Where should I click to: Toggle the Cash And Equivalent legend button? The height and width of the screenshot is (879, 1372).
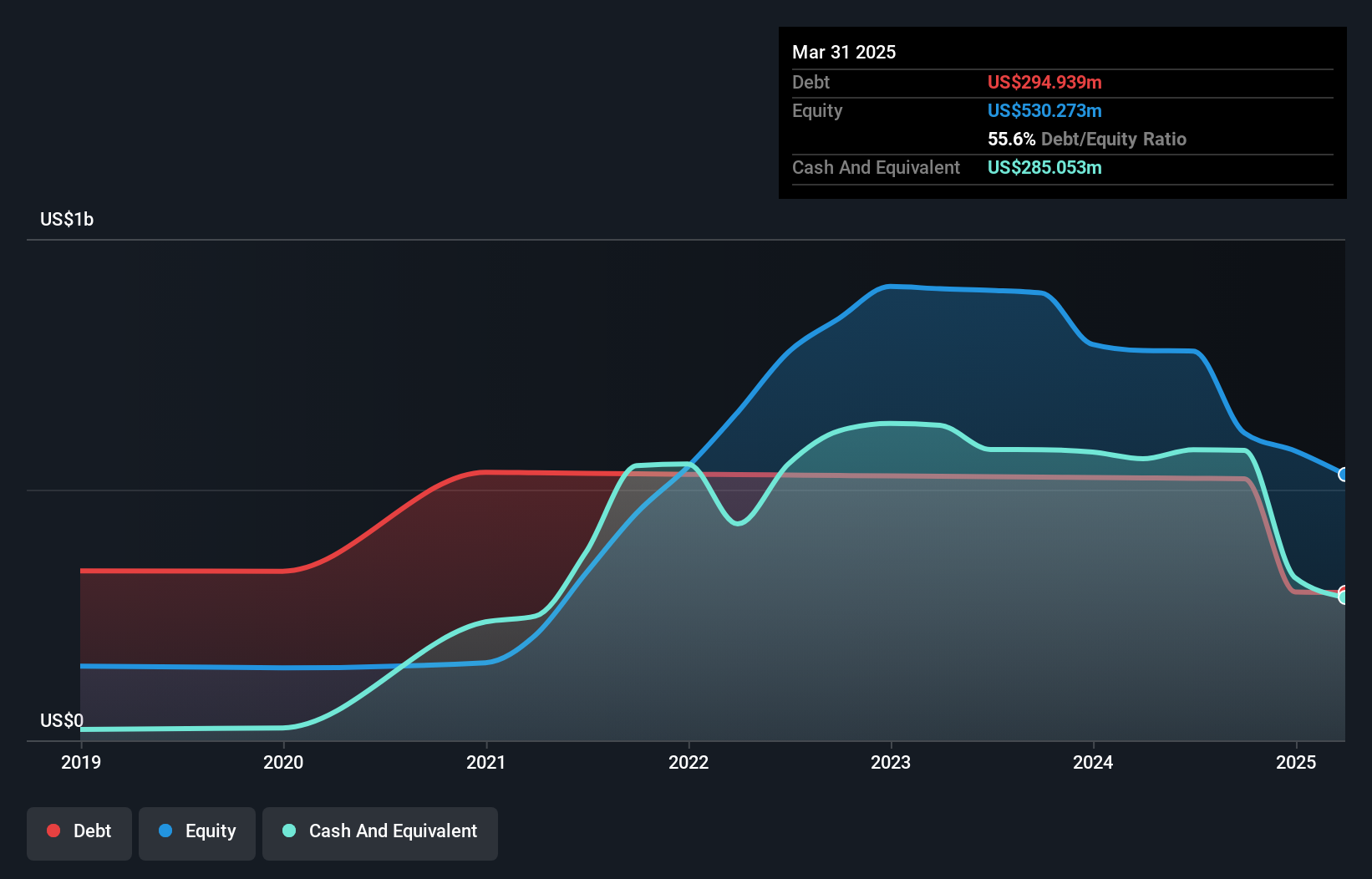click(380, 833)
